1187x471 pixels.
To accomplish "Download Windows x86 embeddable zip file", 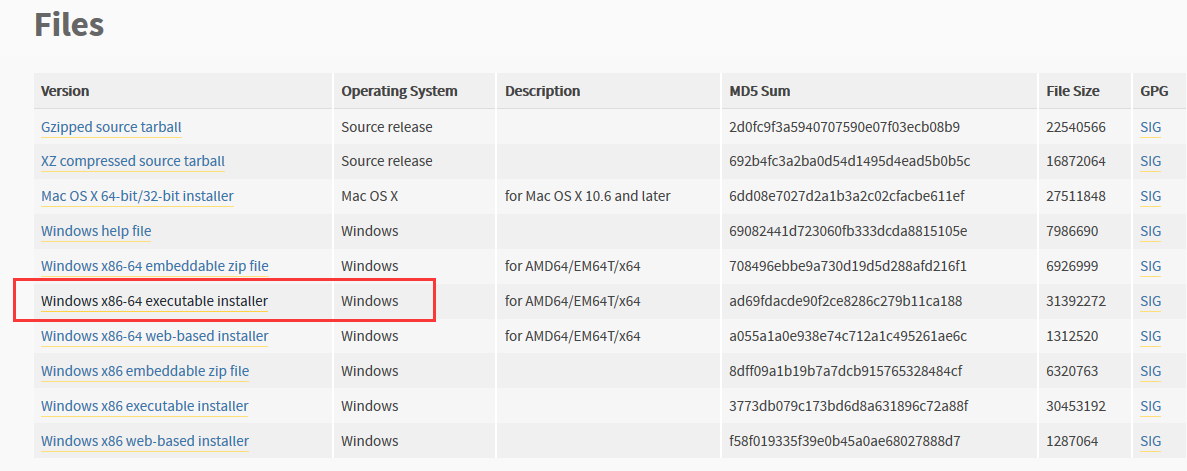I will 145,371.
